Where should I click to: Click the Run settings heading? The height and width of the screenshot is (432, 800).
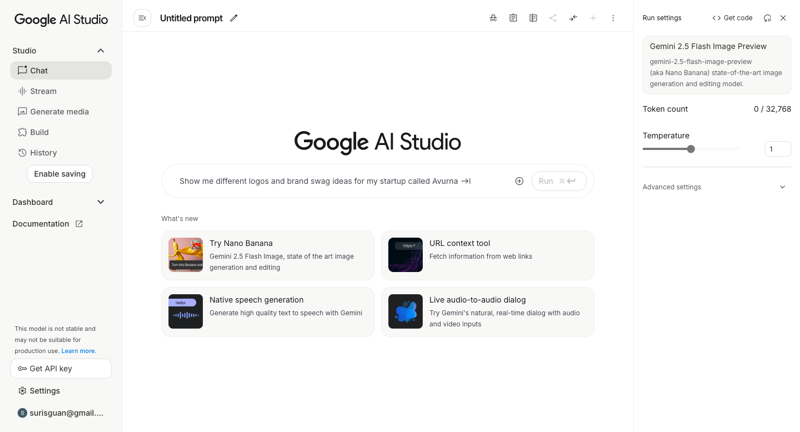point(662,18)
